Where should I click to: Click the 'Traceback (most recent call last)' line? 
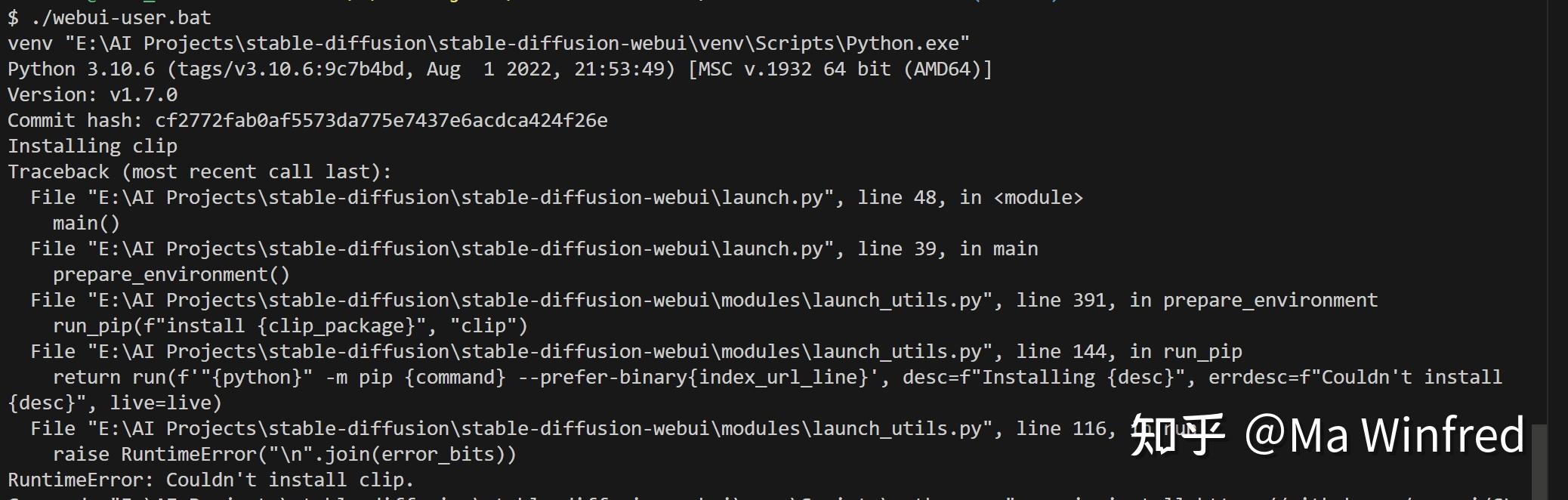point(199,172)
